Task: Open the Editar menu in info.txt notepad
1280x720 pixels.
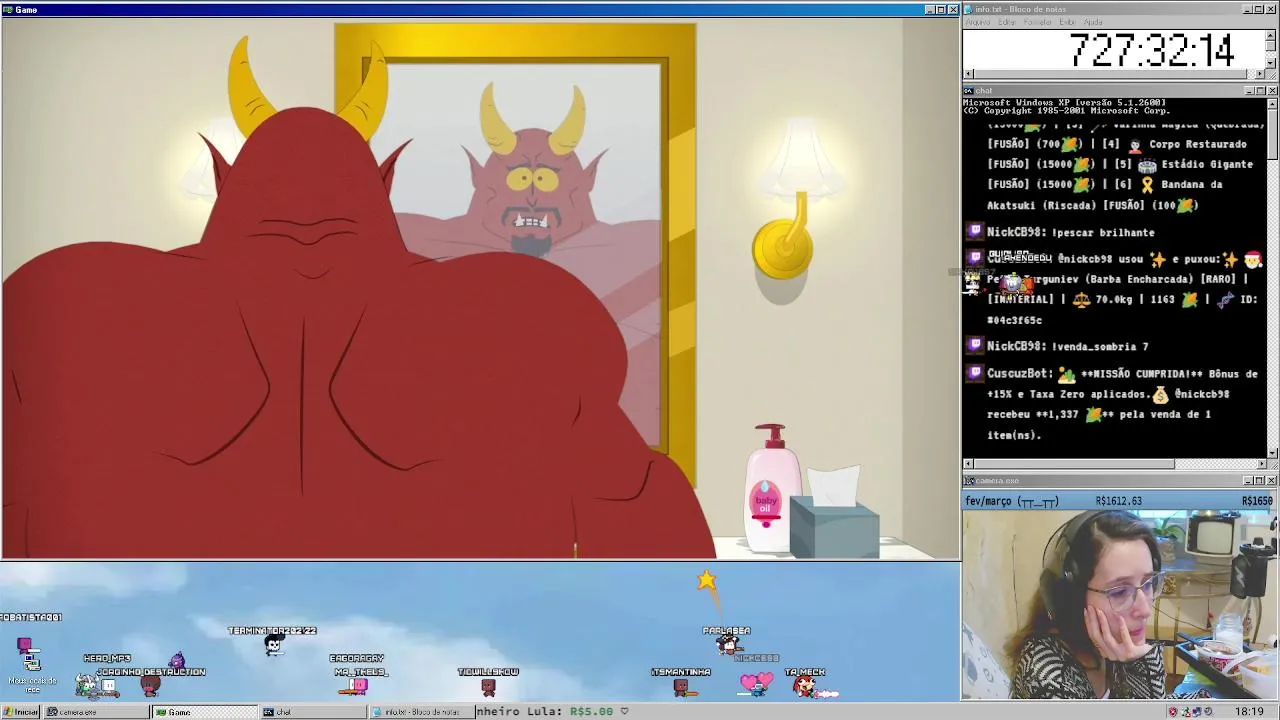Action: [x=1006, y=22]
